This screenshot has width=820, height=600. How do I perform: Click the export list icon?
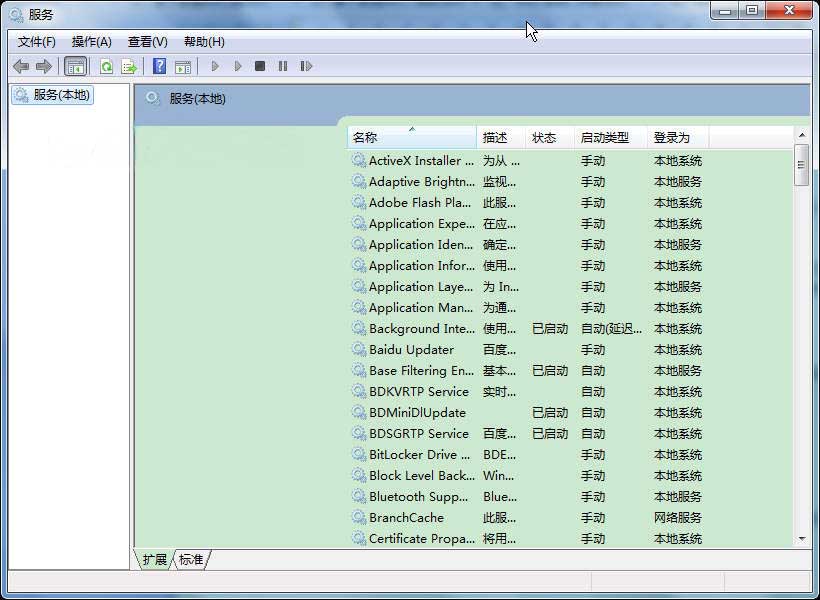[x=129, y=66]
